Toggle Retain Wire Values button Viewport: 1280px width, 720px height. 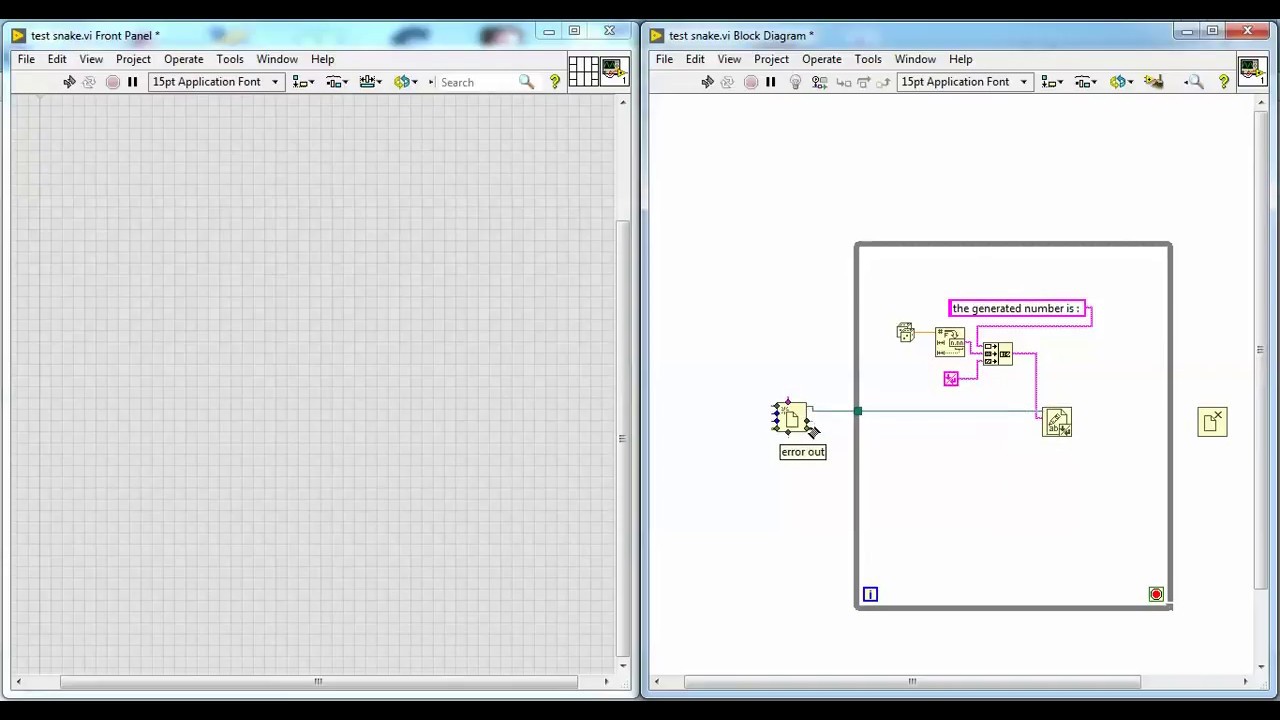[x=819, y=82]
